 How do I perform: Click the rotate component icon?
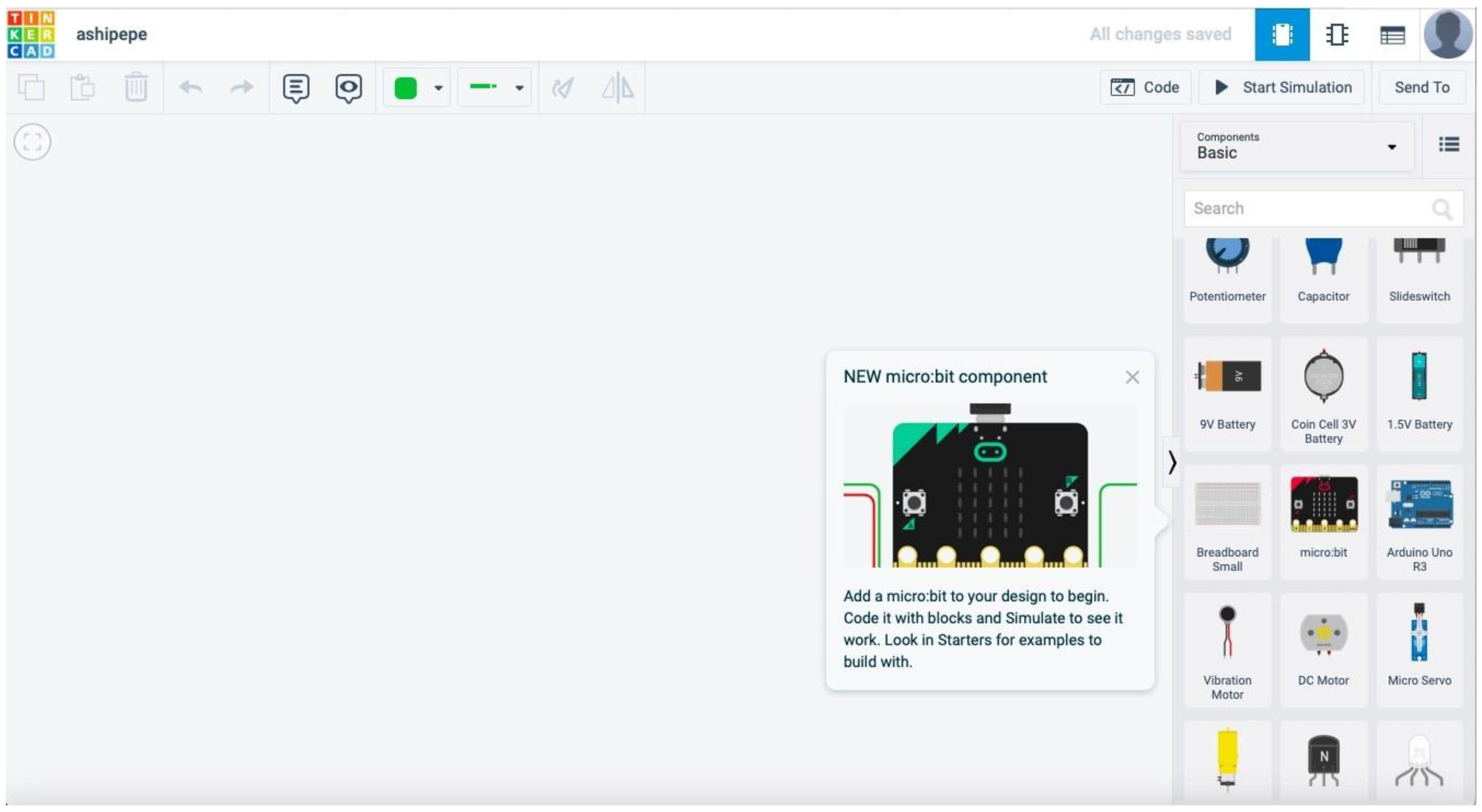(x=563, y=88)
